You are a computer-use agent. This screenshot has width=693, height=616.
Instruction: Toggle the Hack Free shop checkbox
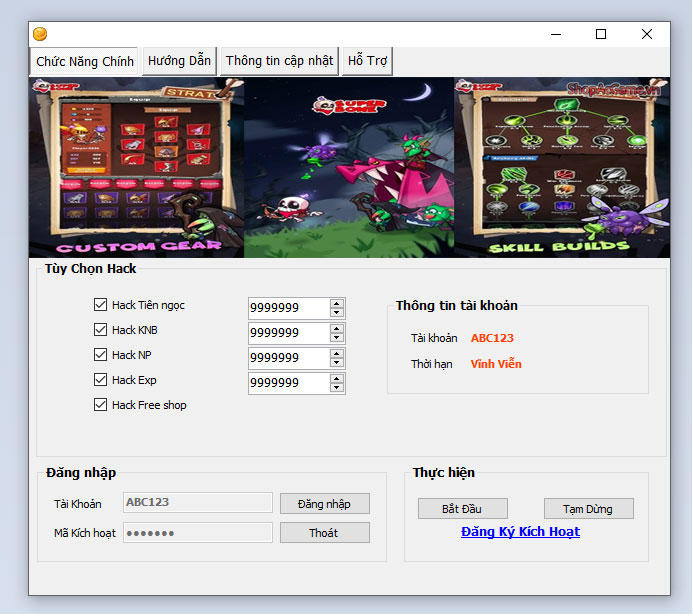coord(100,405)
